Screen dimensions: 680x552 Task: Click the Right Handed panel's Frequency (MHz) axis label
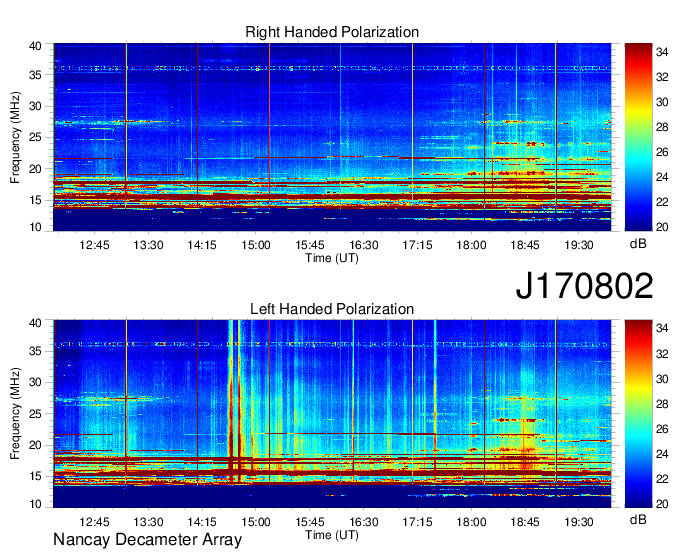point(15,137)
